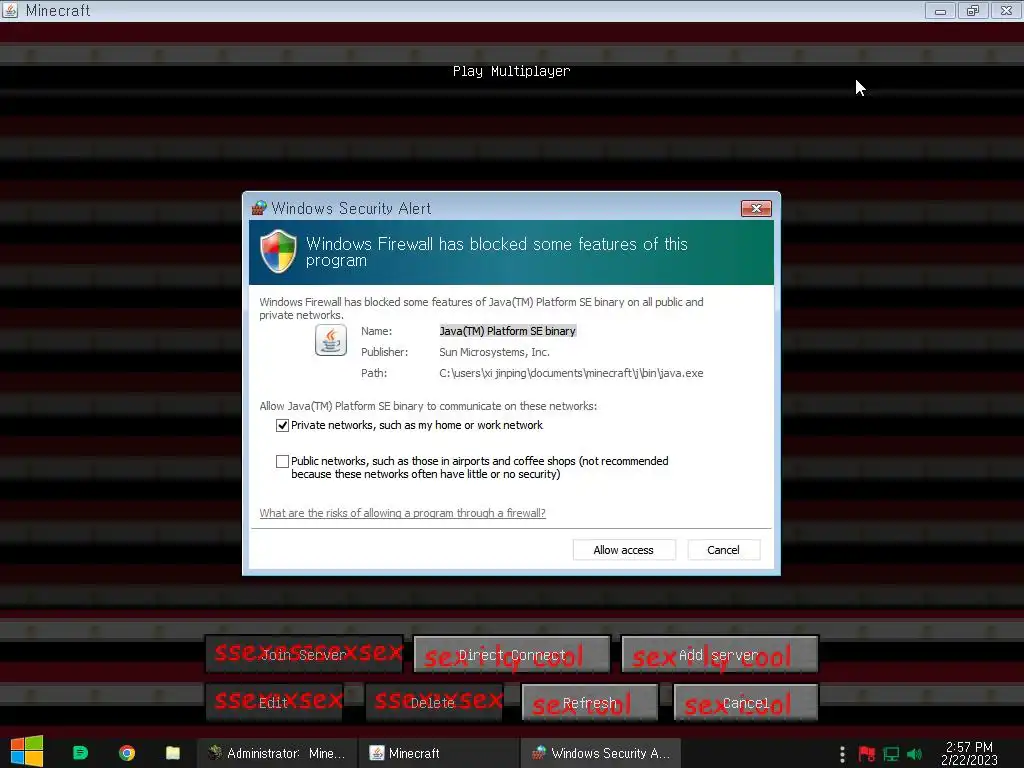Refresh the Minecraft server list

[590, 703]
